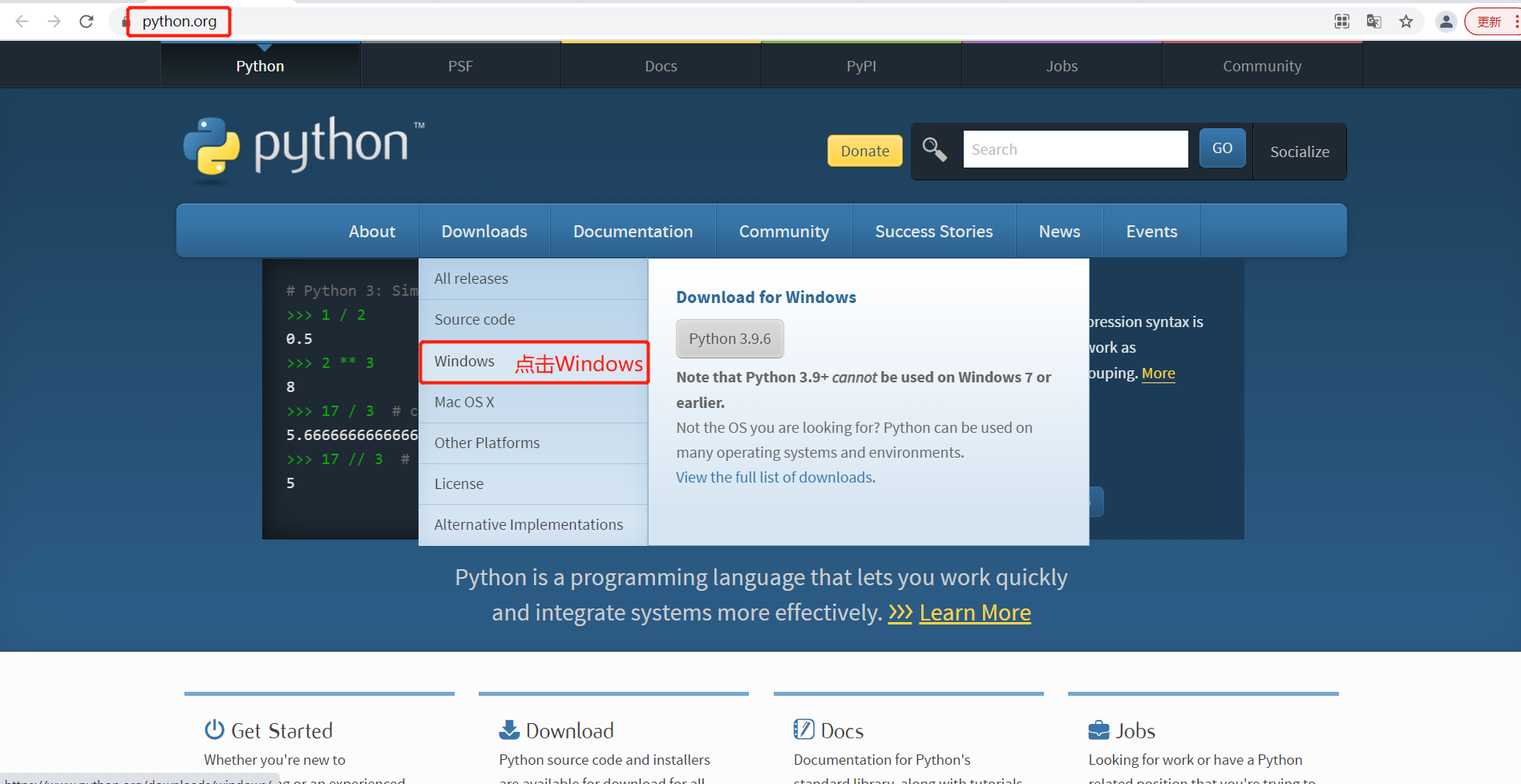Reload the page

pyautogui.click(x=86, y=22)
